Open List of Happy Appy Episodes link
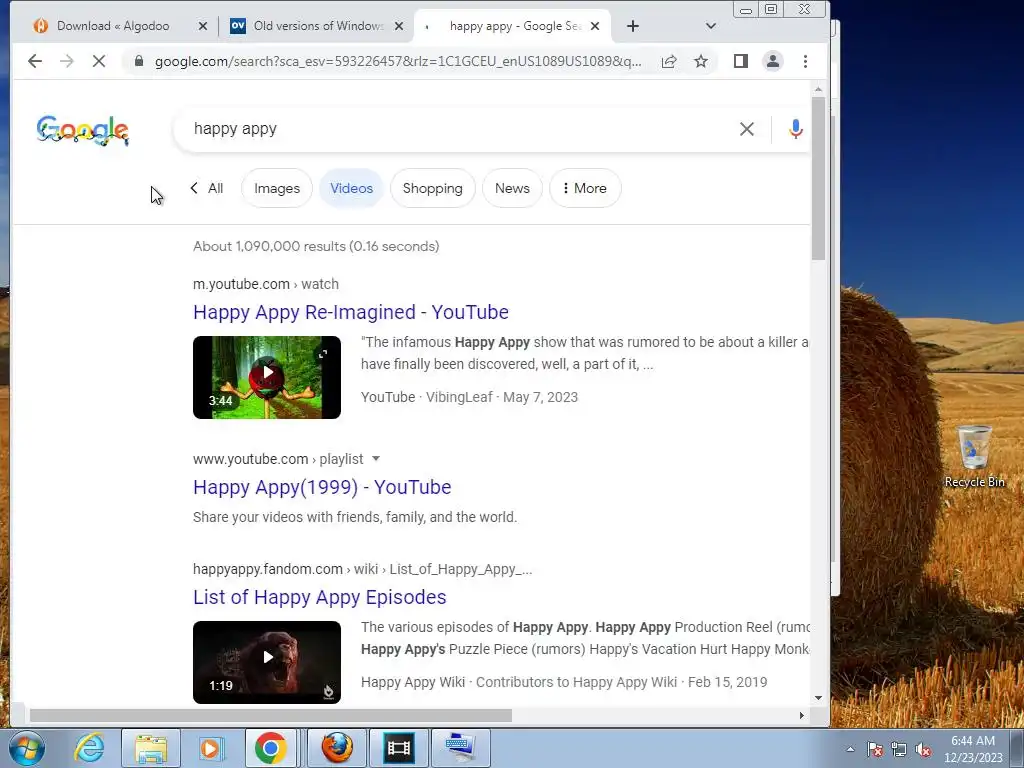Image resolution: width=1024 pixels, height=768 pixels. point(319,597)
